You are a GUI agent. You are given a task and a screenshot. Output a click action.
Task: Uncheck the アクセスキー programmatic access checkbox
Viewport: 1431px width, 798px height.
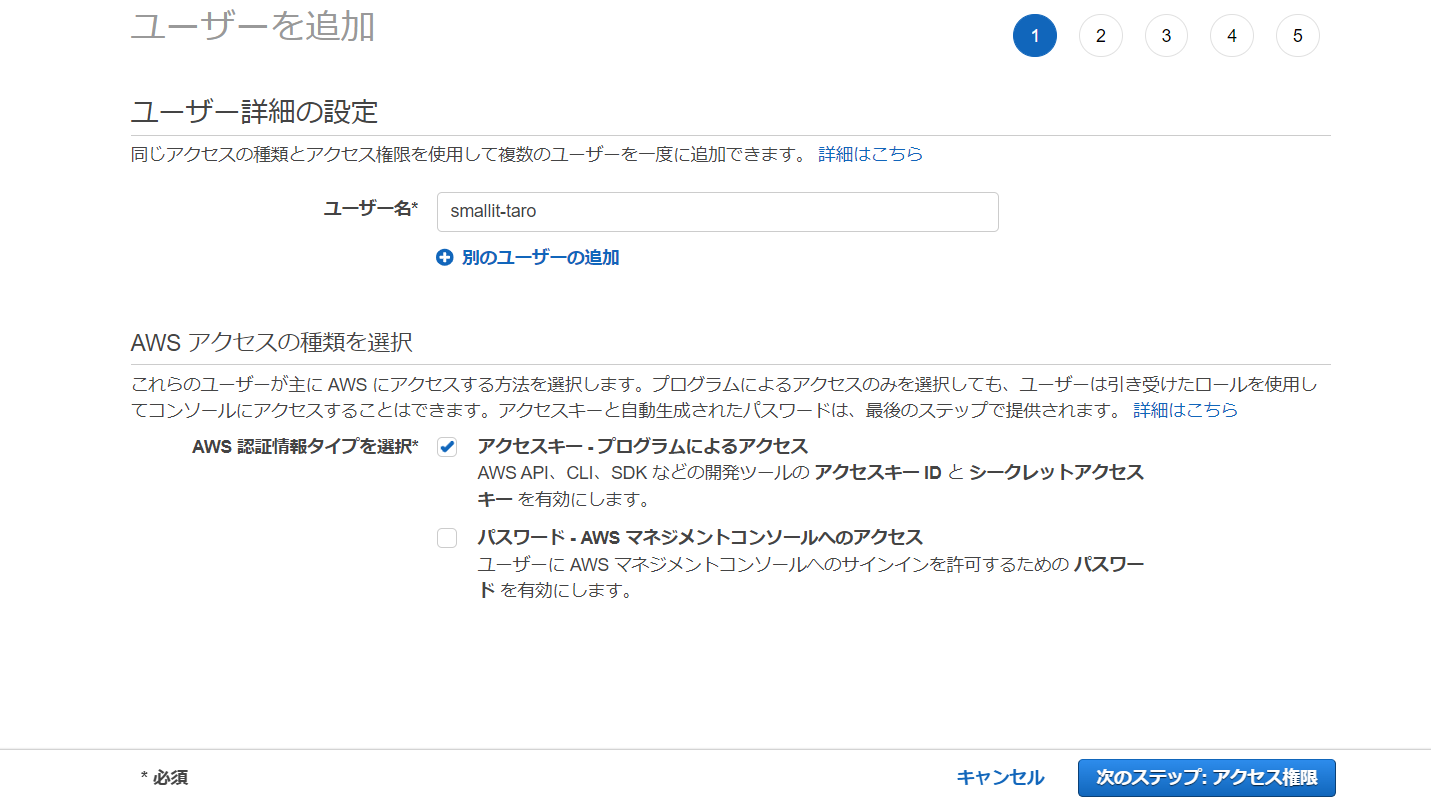coord(447,447)
